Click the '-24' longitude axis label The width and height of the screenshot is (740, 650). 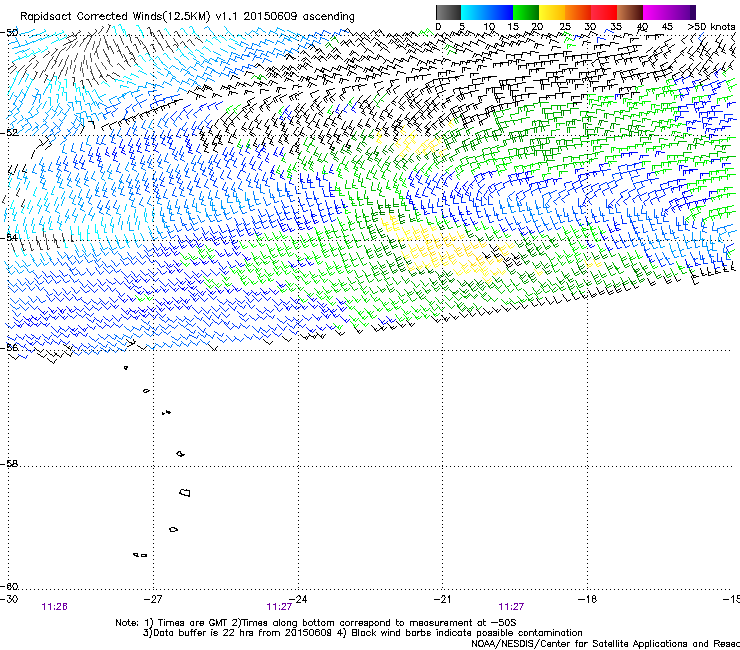(298, 599)
